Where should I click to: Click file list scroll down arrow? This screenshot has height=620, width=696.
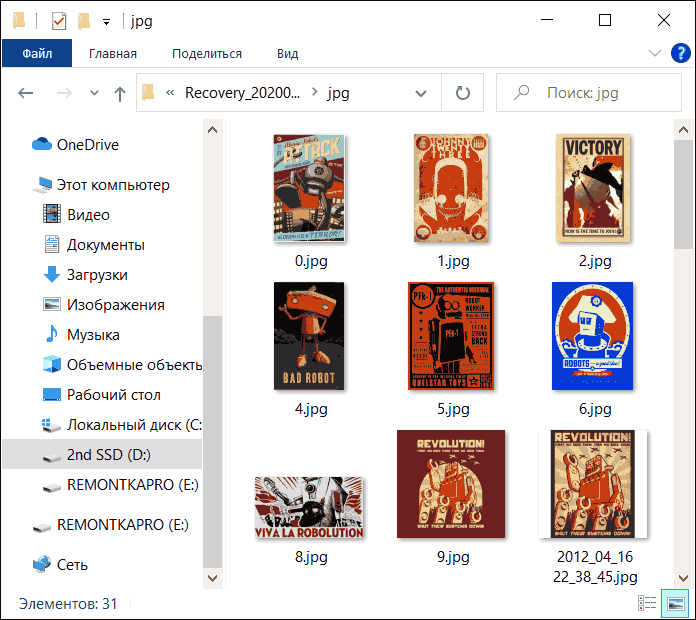tap(684, 578)
